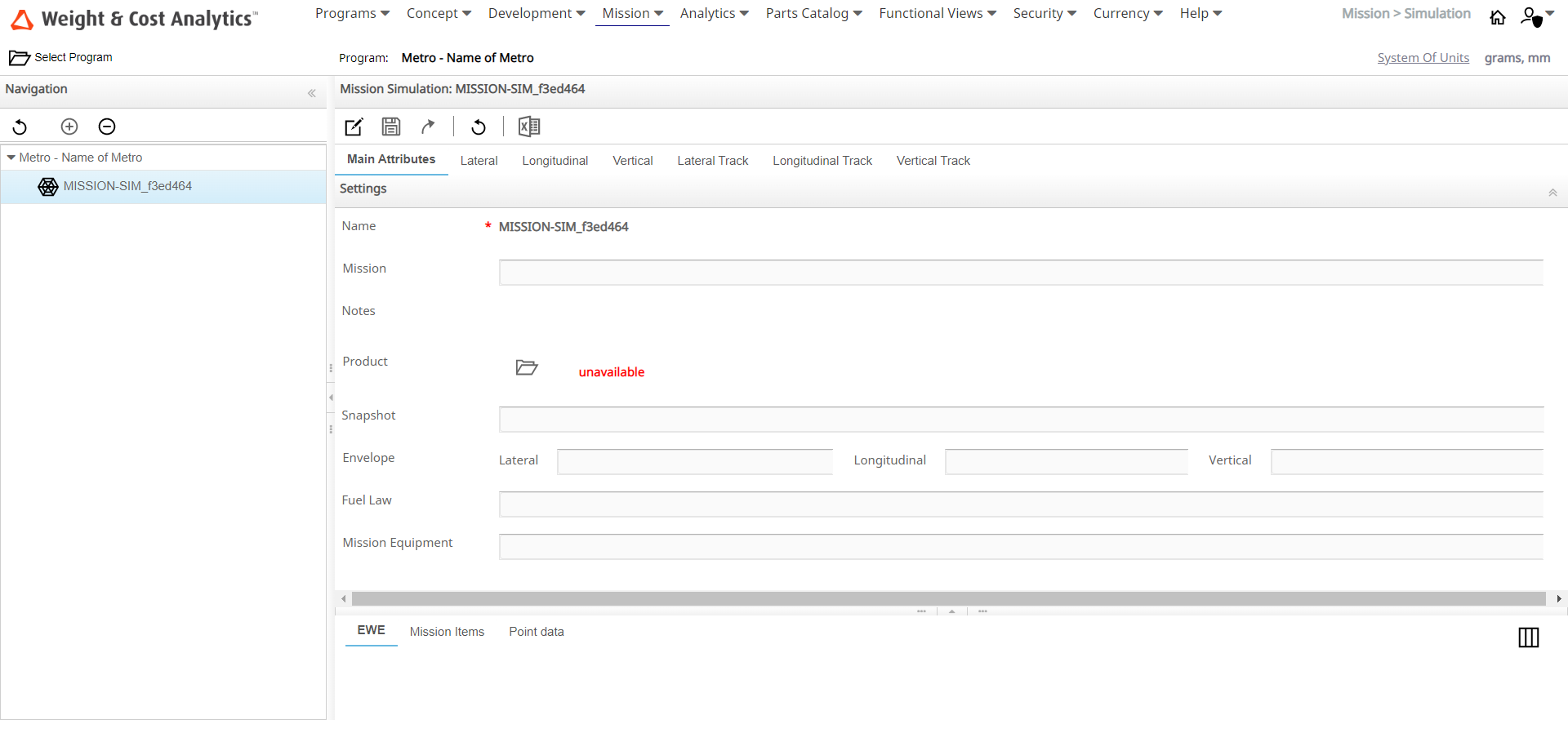Collapse the Metro - Name of Metro tree node
The width and height of the screenshot is (1568, 733).
click(x=11, y=158)
